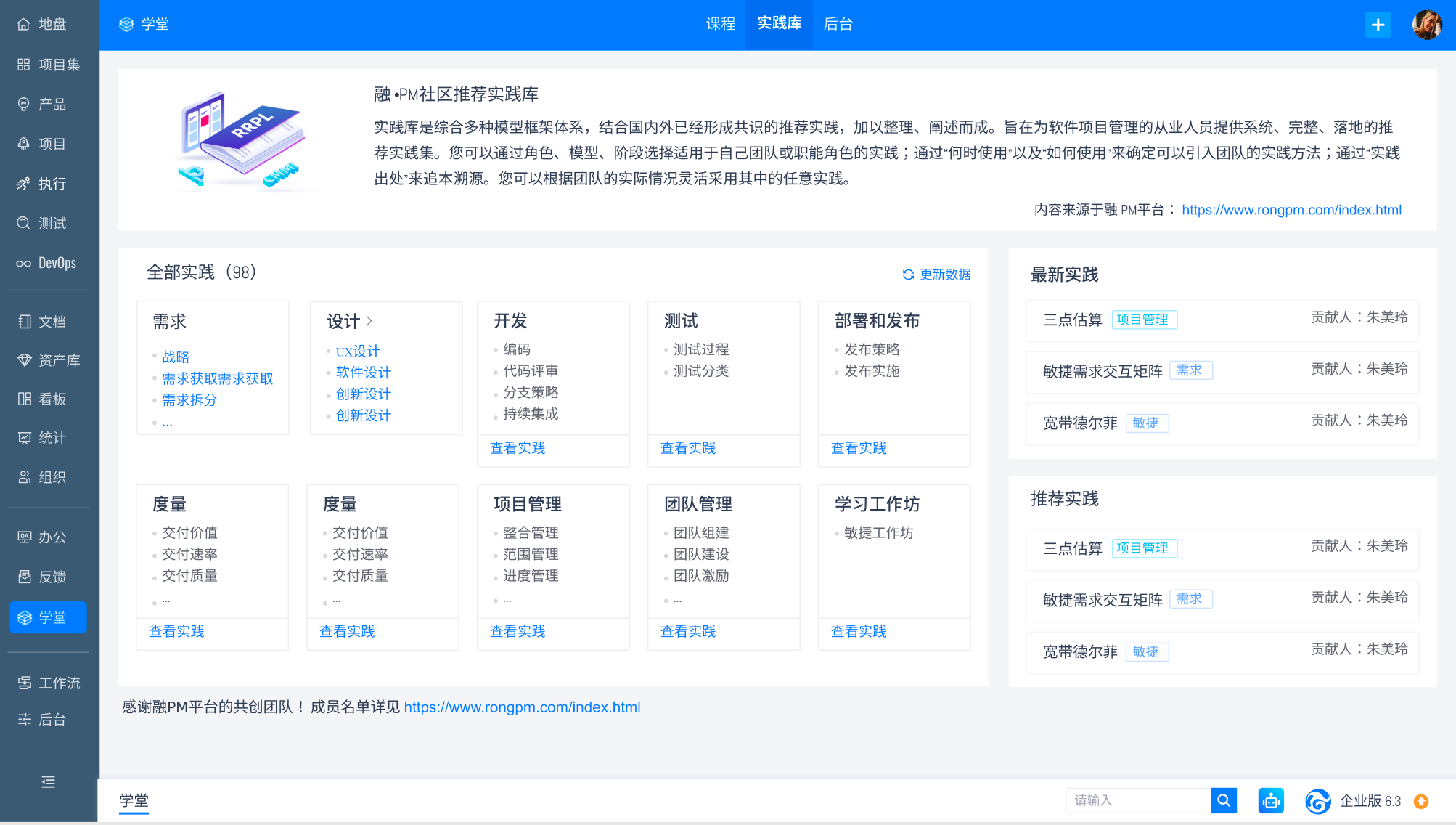Open the robot assistant icon

1271,801
